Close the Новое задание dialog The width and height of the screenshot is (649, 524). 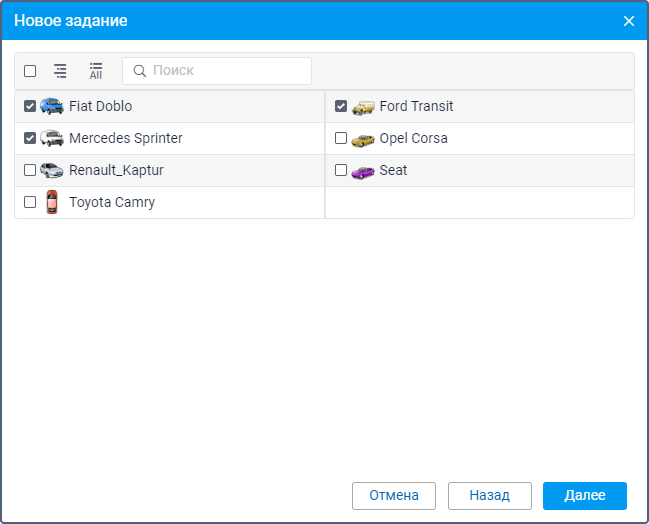[x=629, y=21]
